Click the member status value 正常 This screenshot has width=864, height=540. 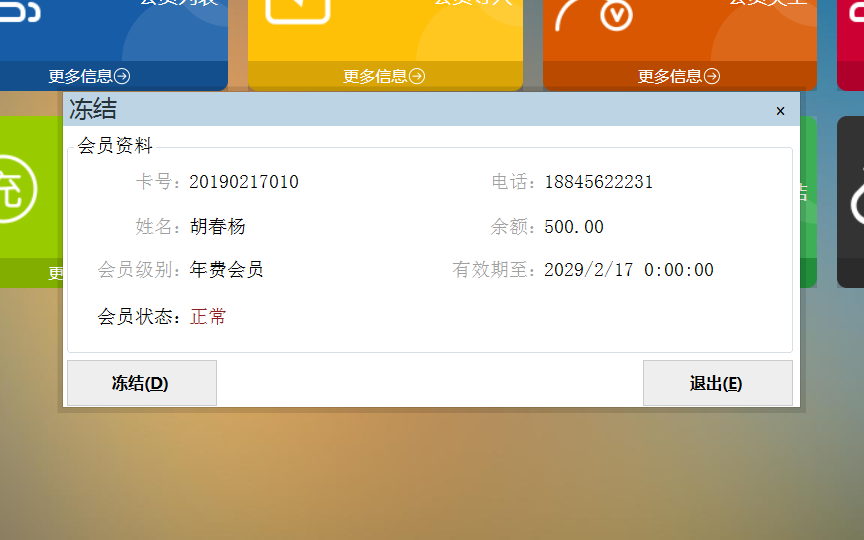(208, 317)
